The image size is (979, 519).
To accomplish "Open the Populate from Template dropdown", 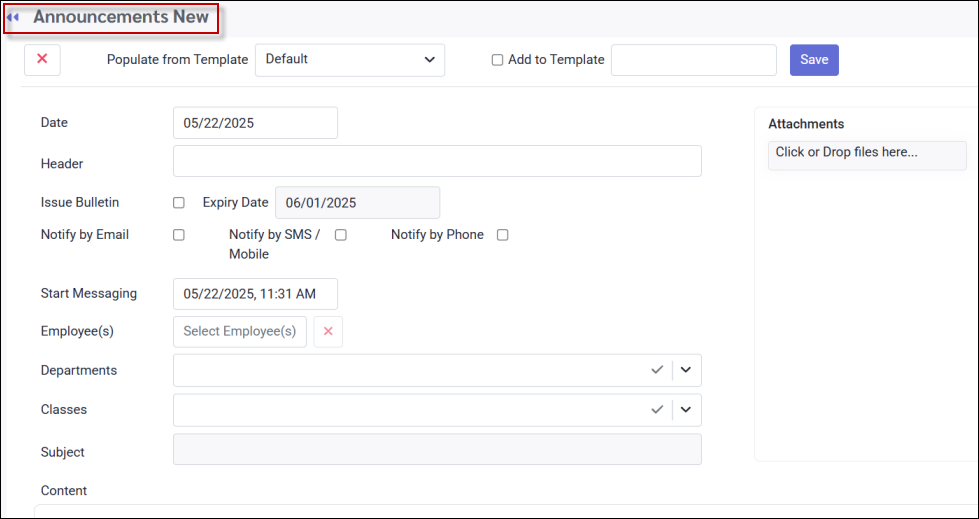I will coord(350,60).
